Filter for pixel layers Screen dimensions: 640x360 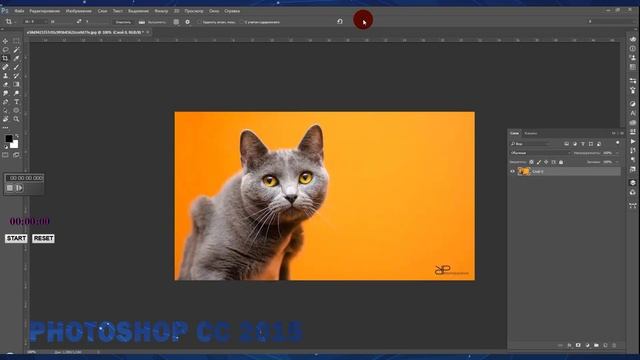[567, 144]
